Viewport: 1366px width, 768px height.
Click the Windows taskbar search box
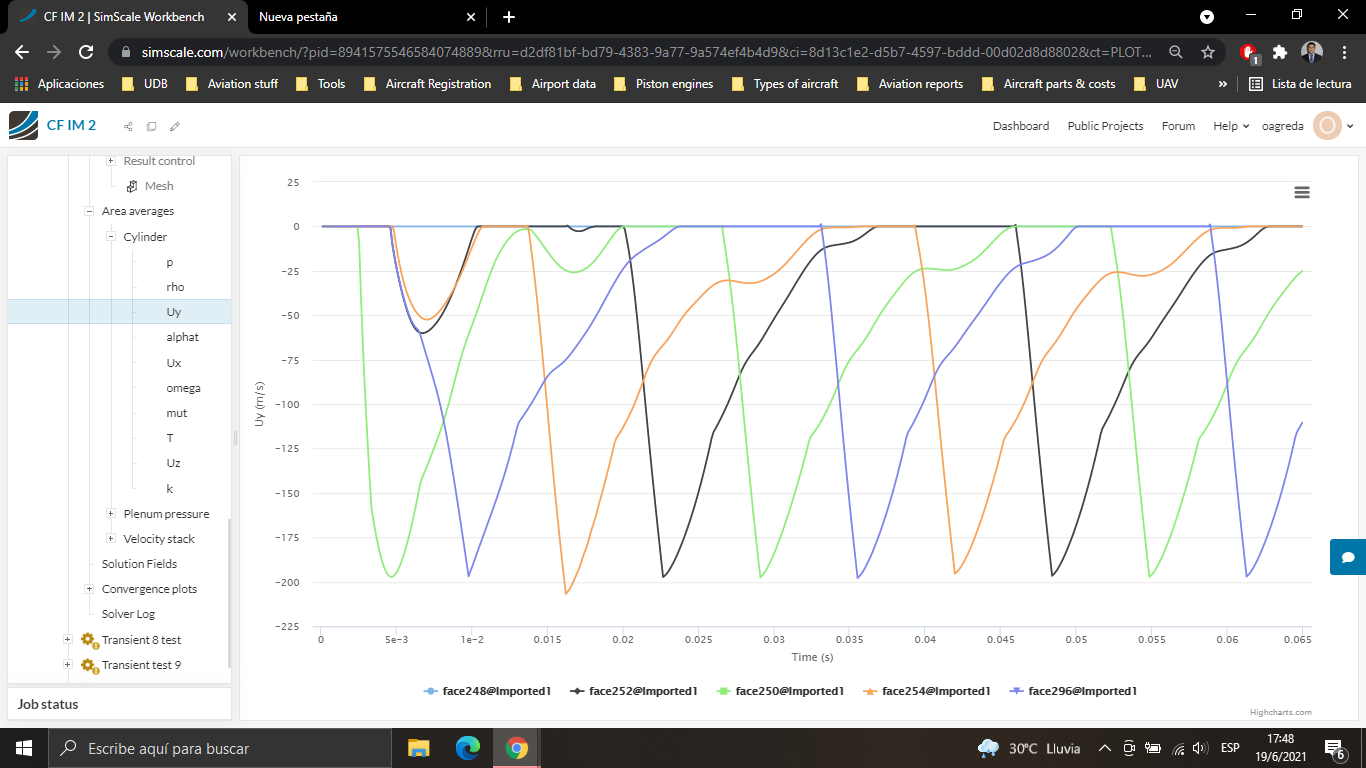(x=219, y=748)
